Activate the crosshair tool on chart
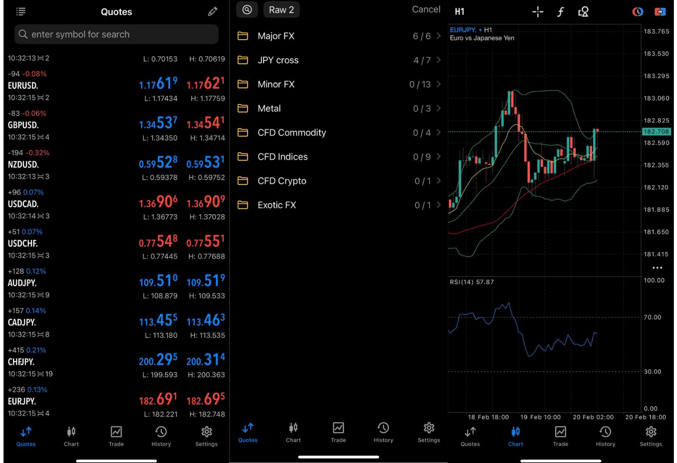677x463 pixels. tap(538, 12)
